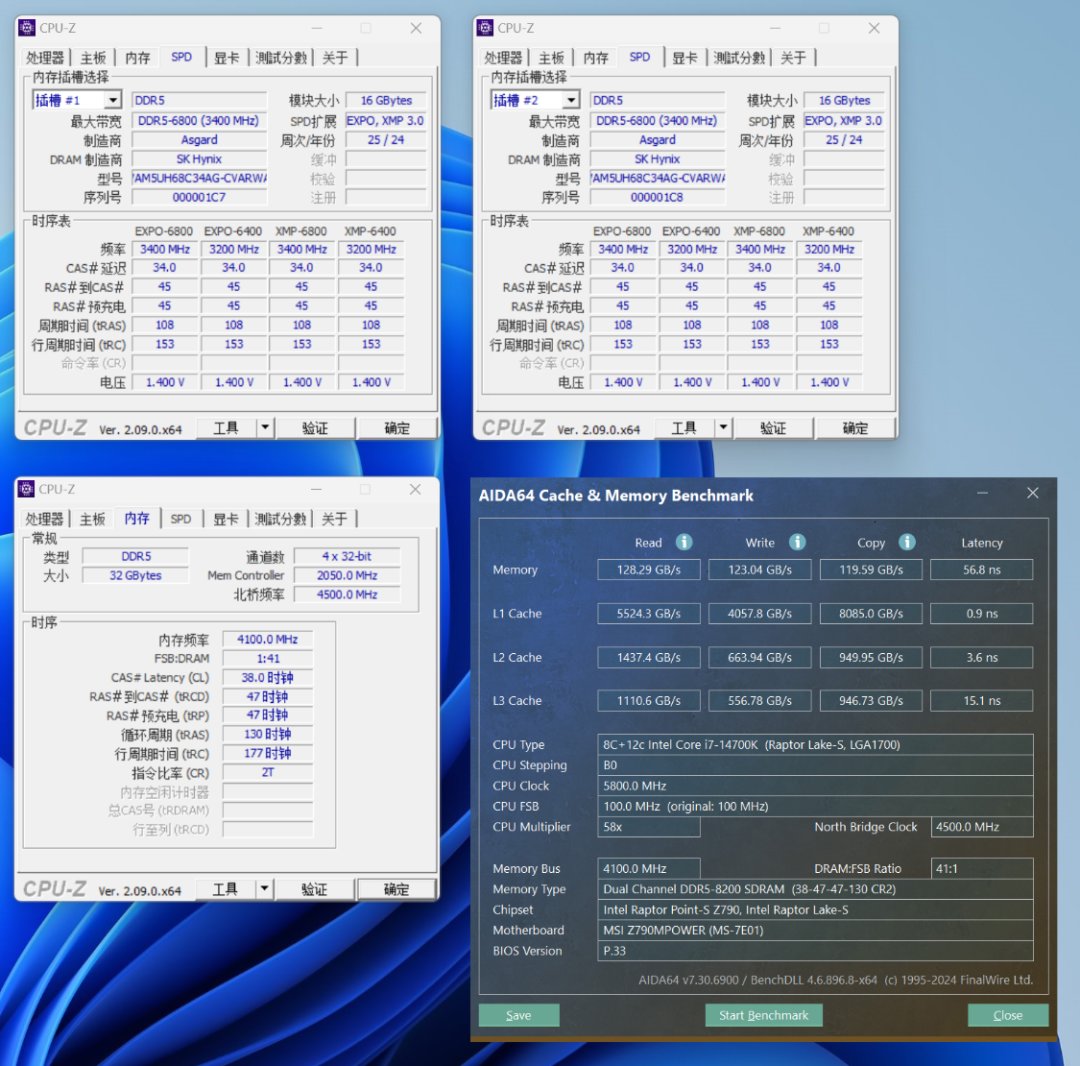Click the Write info icon in AIDA64

click(x=797, y=542)
